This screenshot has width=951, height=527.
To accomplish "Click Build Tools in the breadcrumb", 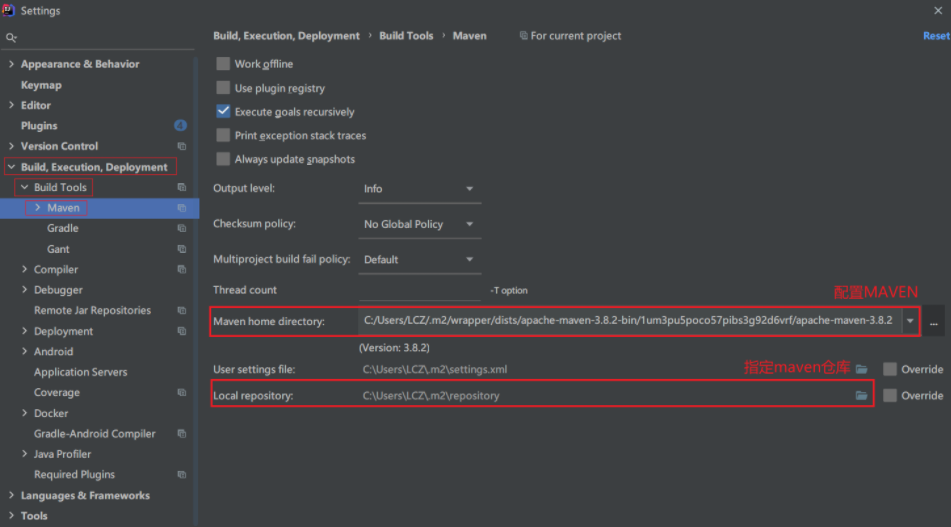I will pos(406,36).
